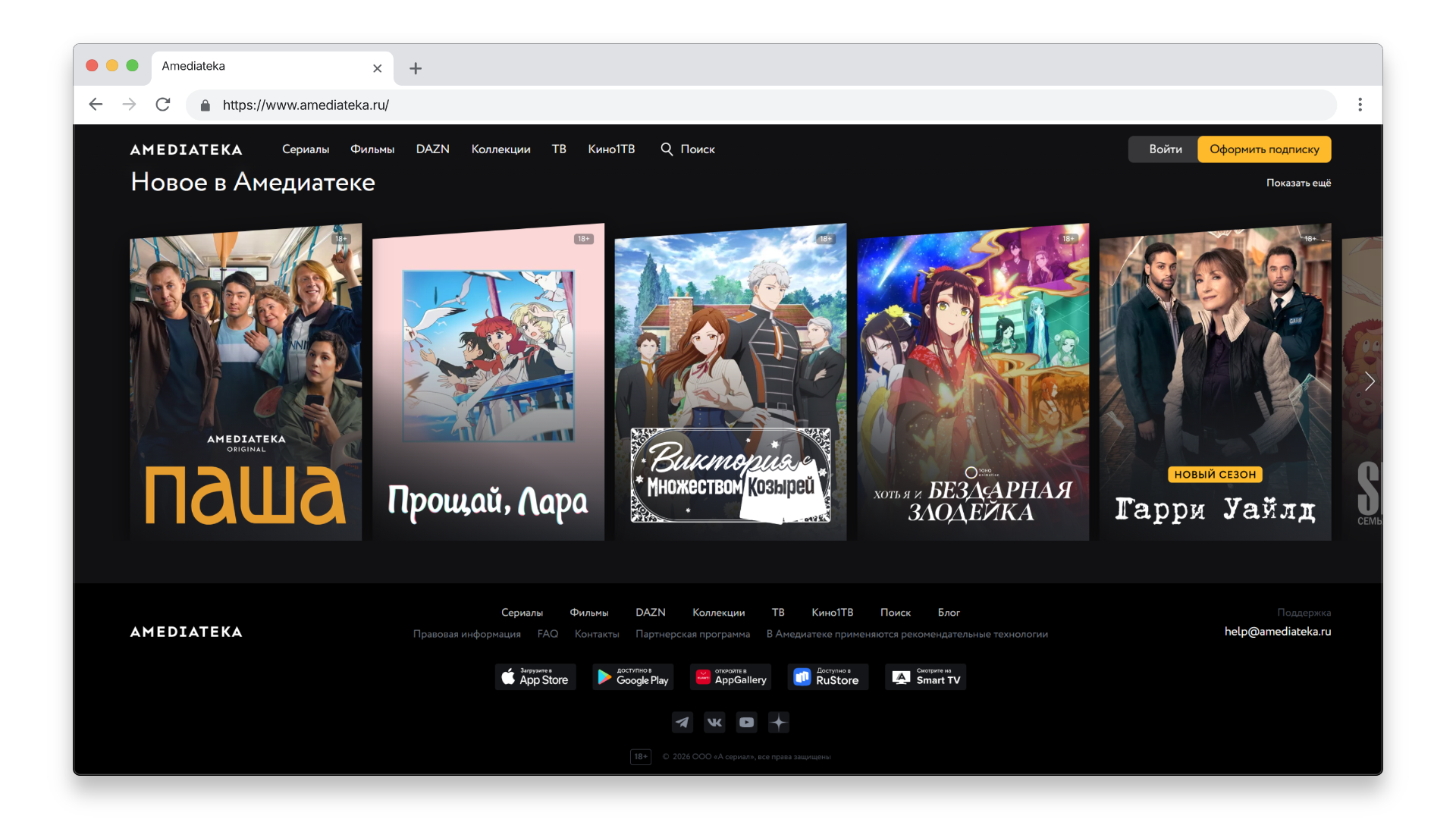The width and height of the screenshot is (1456, 819).
Task: Select the Amediateka browser tab
Action: (x=272, y=67)
